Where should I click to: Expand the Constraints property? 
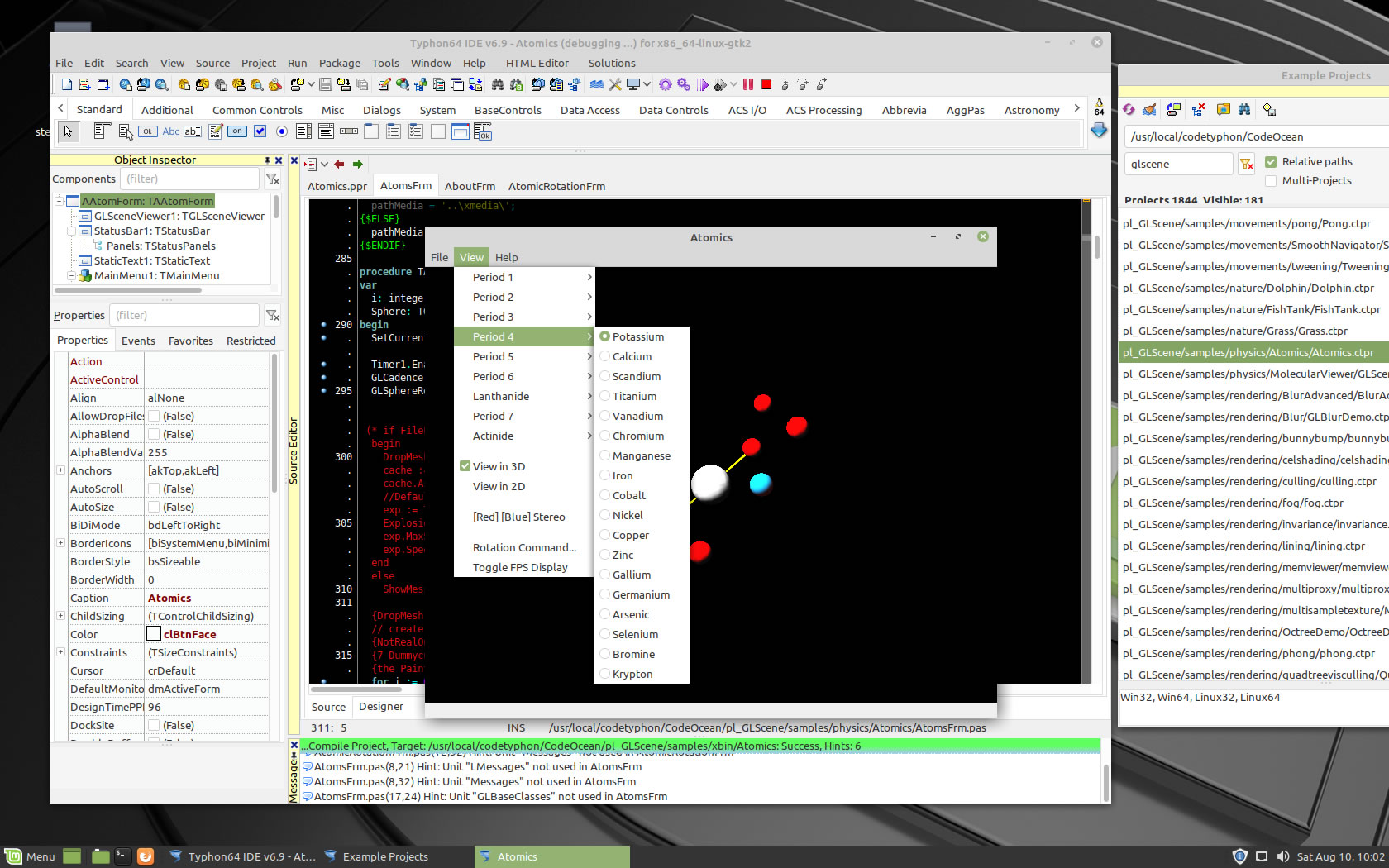coord(60,652)
